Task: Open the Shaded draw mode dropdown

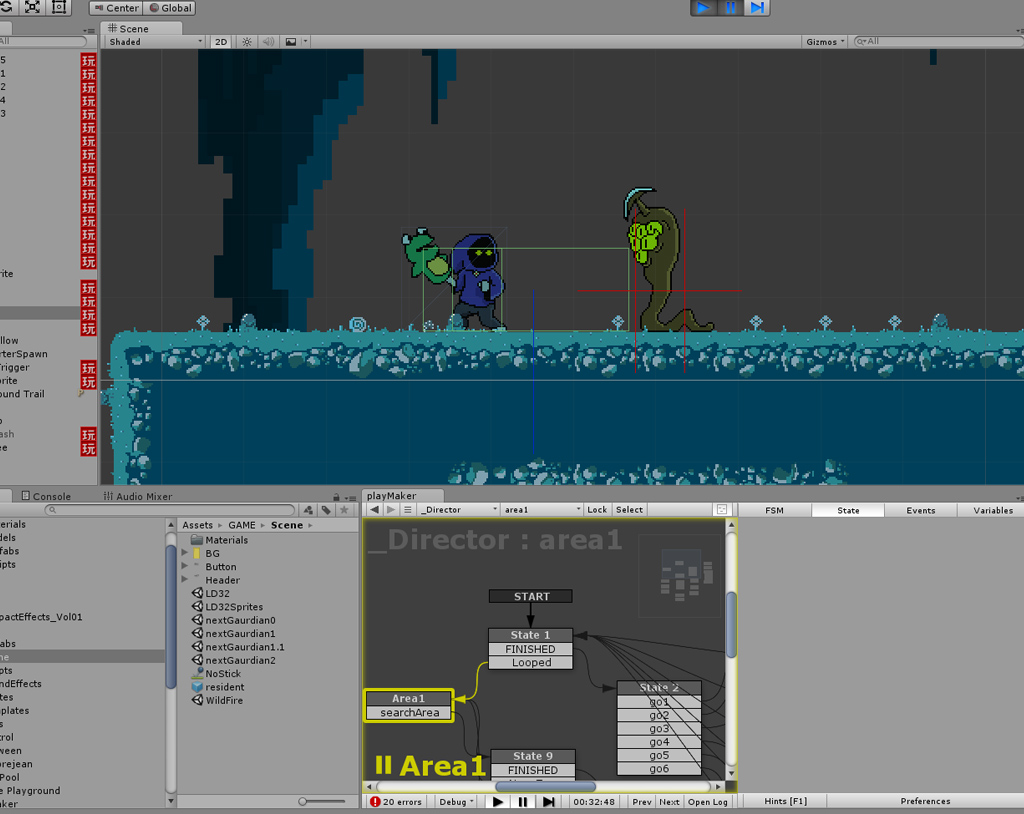Action: click(155, 42)
